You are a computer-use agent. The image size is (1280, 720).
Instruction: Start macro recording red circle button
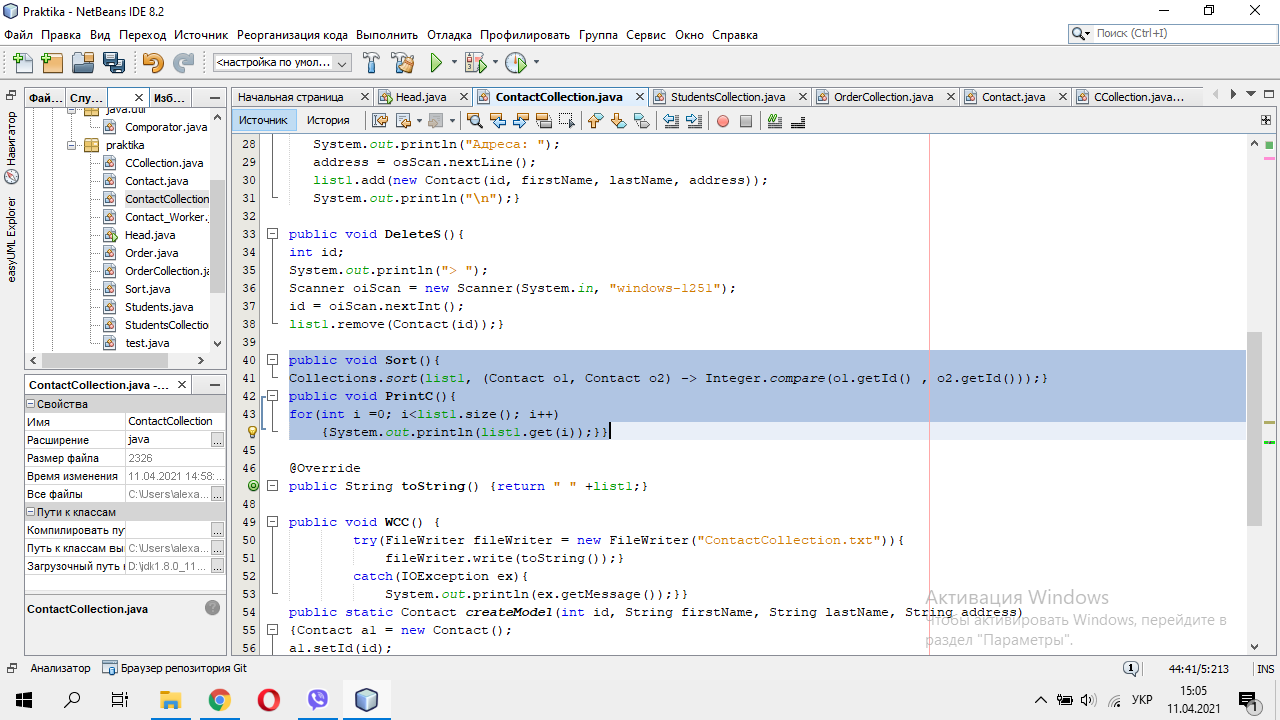[x=723, y=121]
